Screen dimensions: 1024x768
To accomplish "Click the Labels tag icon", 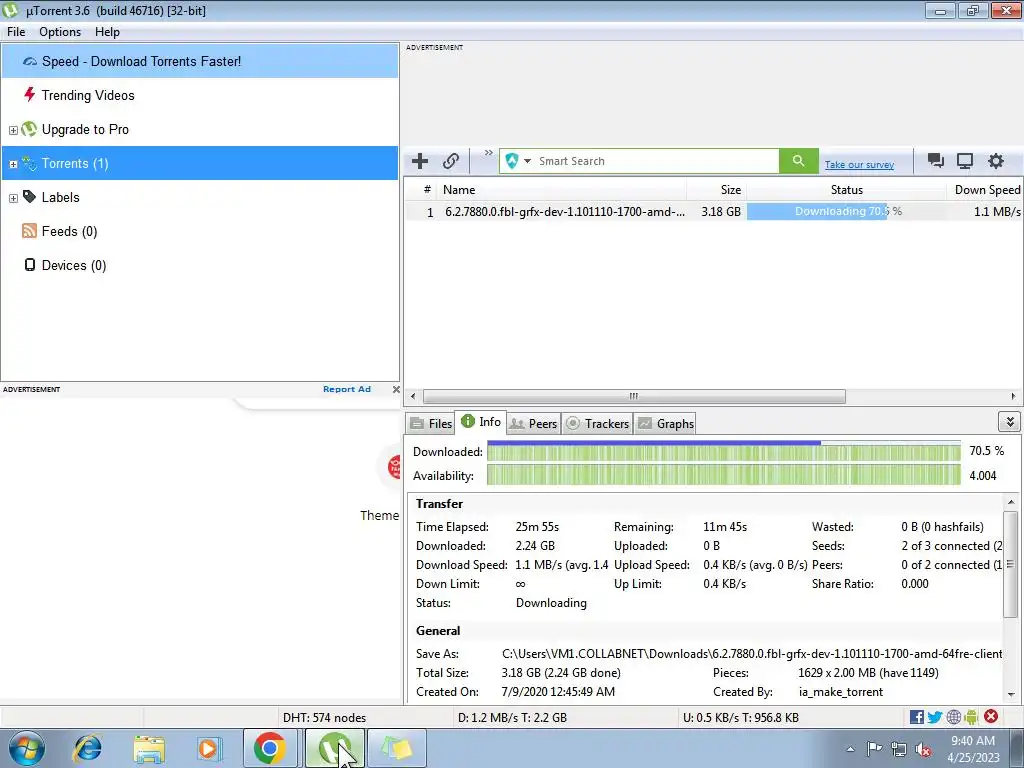I will tap(29, 197).
